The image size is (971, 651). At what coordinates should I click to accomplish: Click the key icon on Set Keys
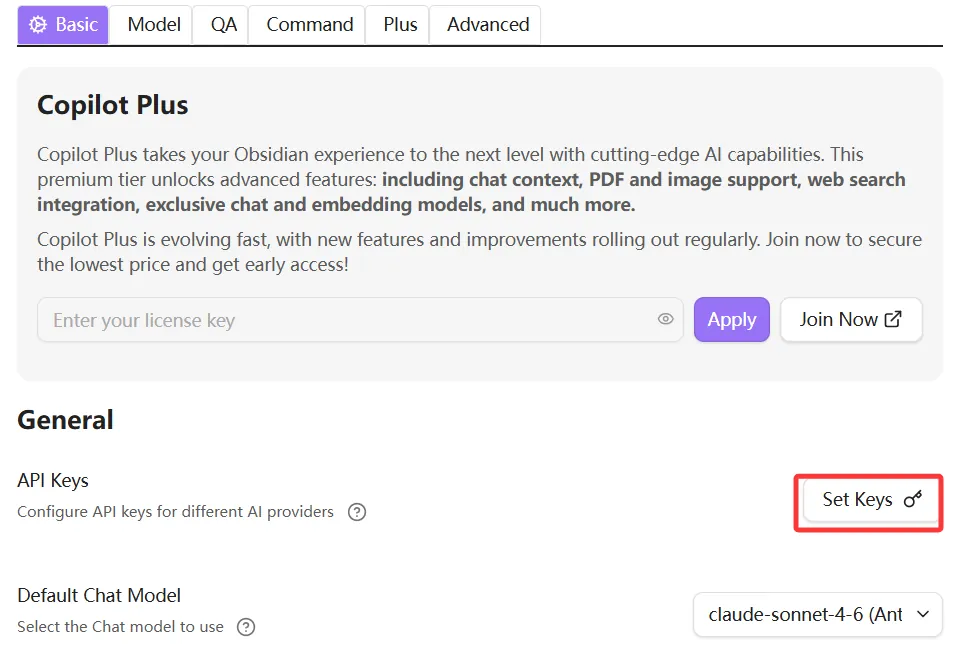pyautogui.click(x=913, y=499)
